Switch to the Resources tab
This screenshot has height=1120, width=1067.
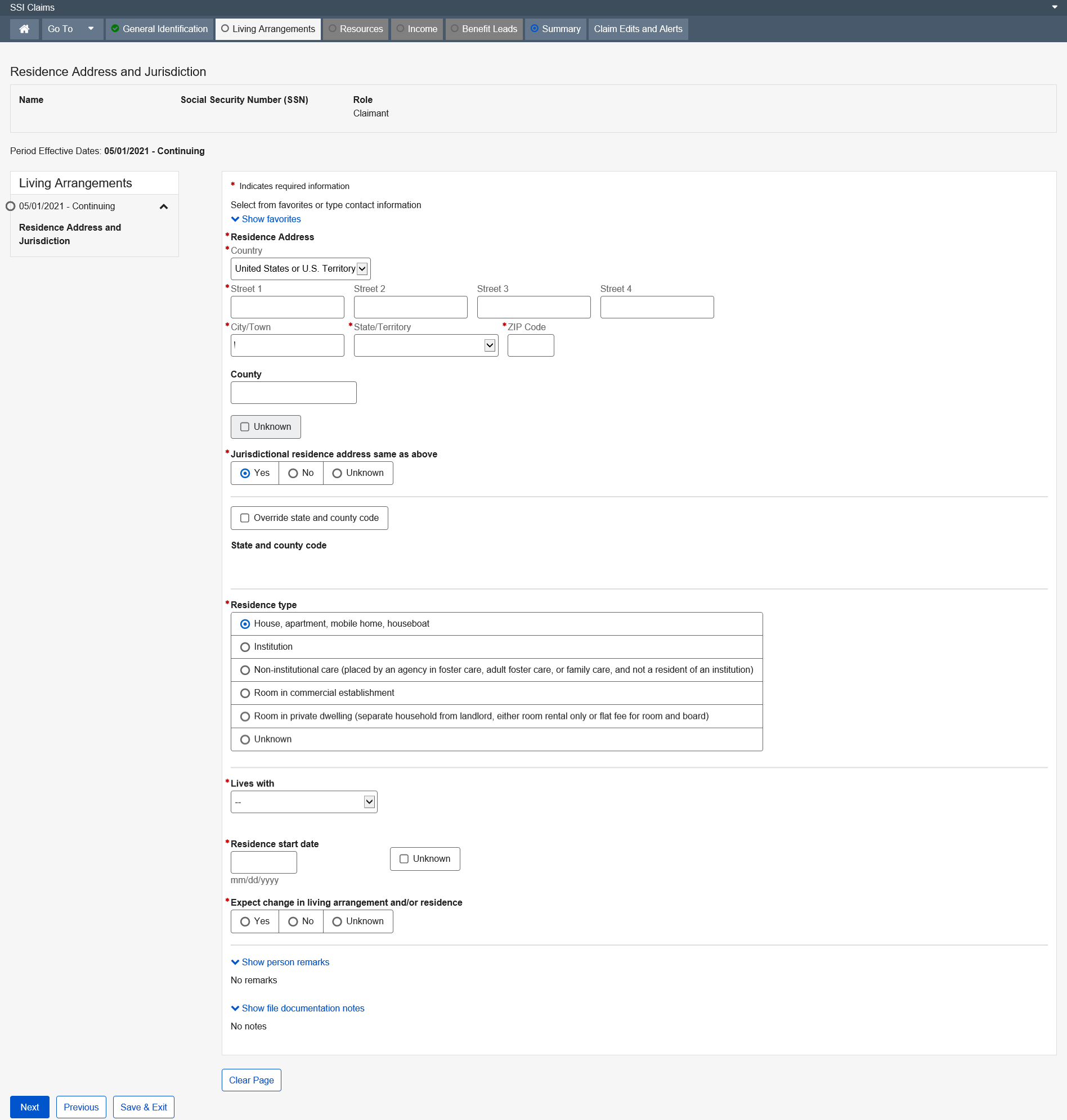[356, 29]
